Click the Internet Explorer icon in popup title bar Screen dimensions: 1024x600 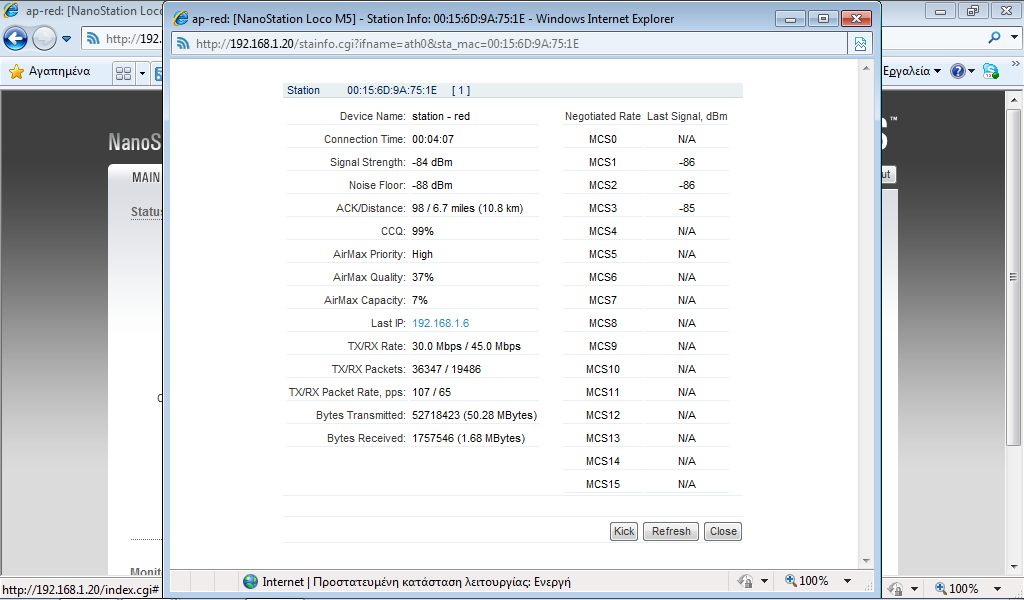(x=180, y=18)
